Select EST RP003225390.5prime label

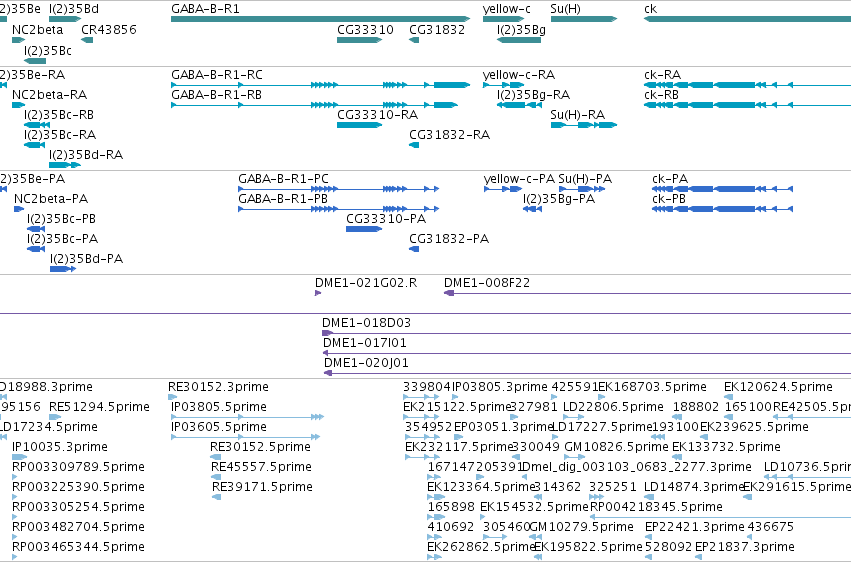tap(78, 488)
